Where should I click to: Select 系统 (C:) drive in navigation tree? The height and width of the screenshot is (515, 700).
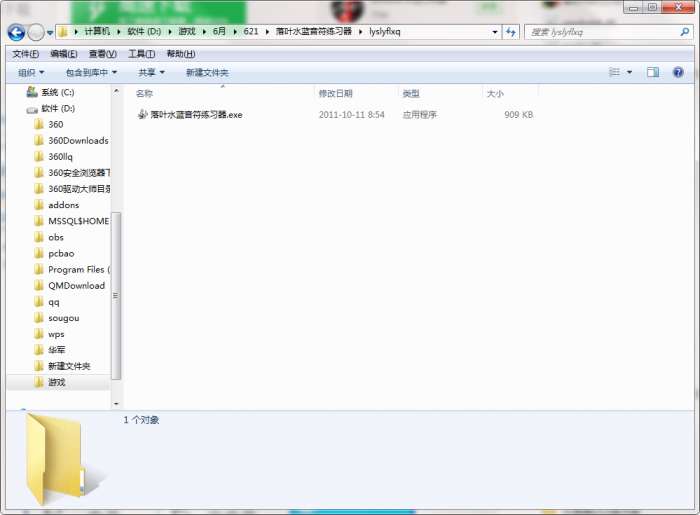pos(58,92)
